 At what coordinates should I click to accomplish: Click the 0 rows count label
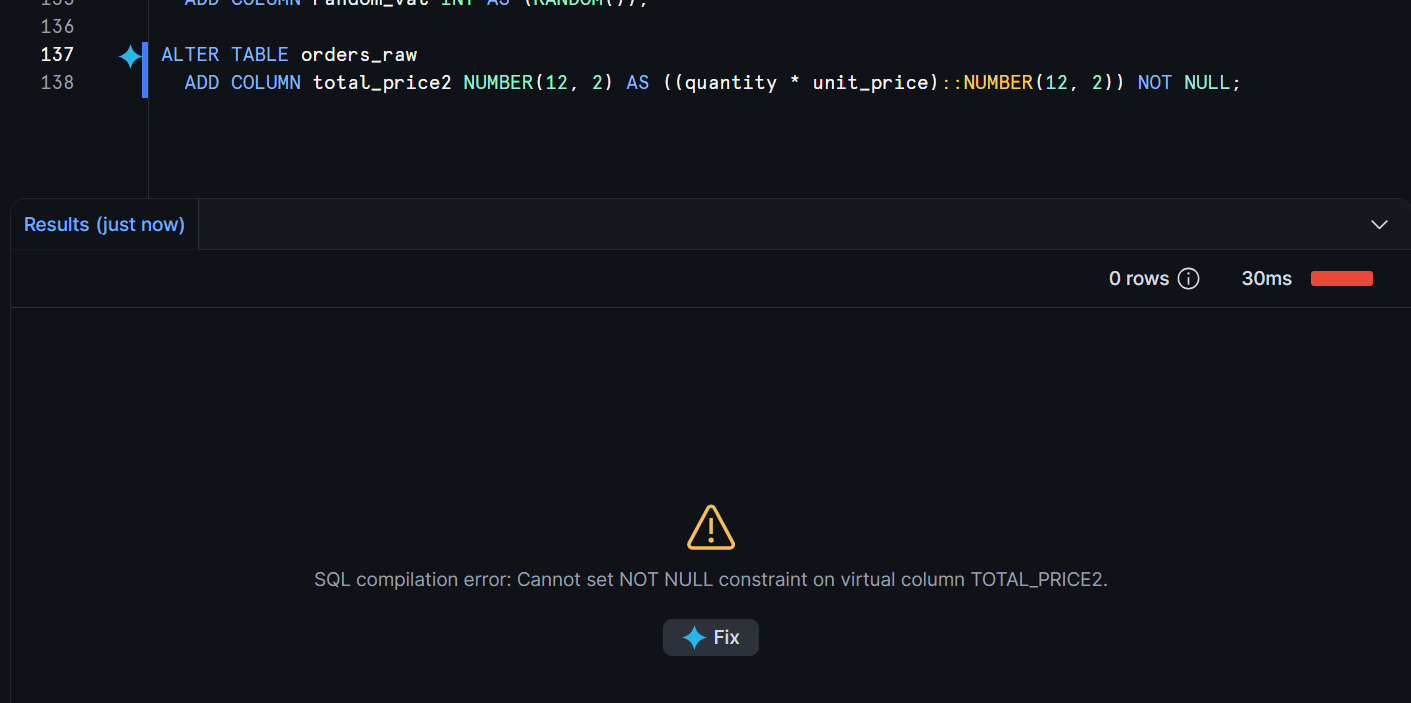(1138, 278)
